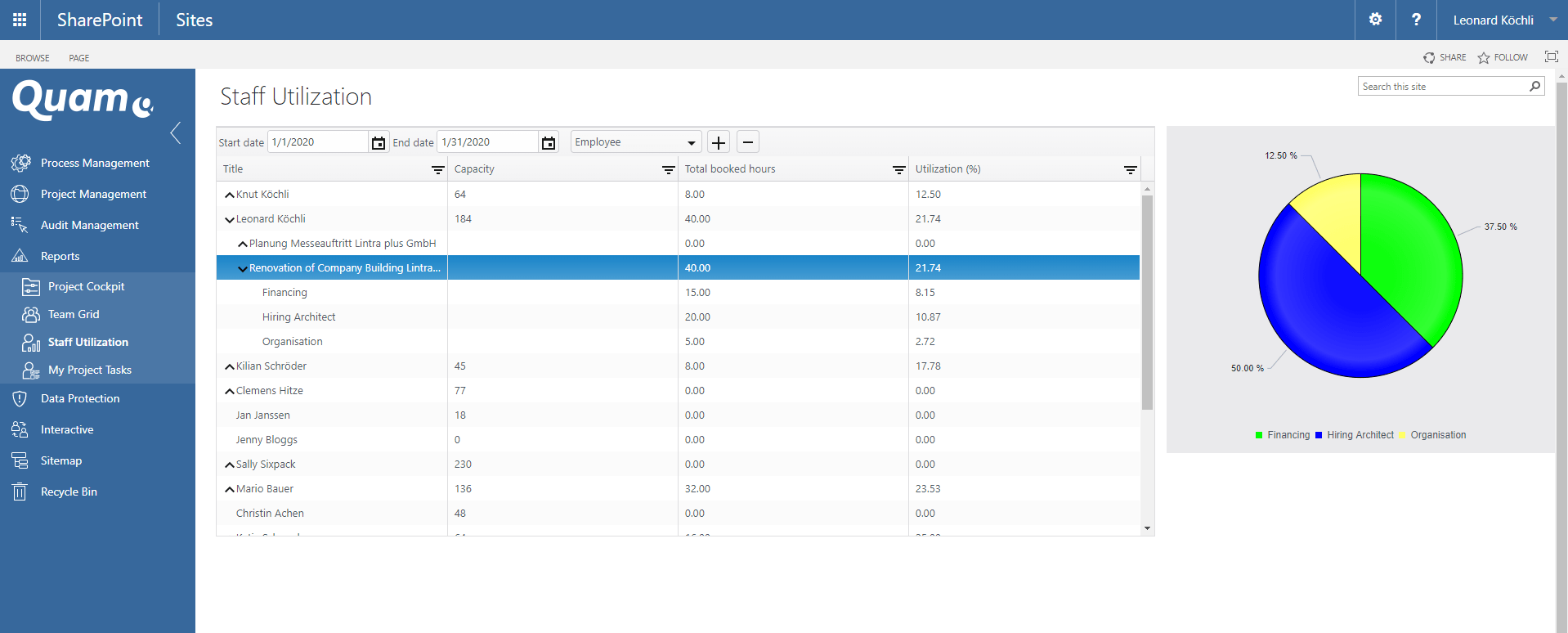Open the Title column filter
Screen dimensions: 1568x633
pos(437,170)
